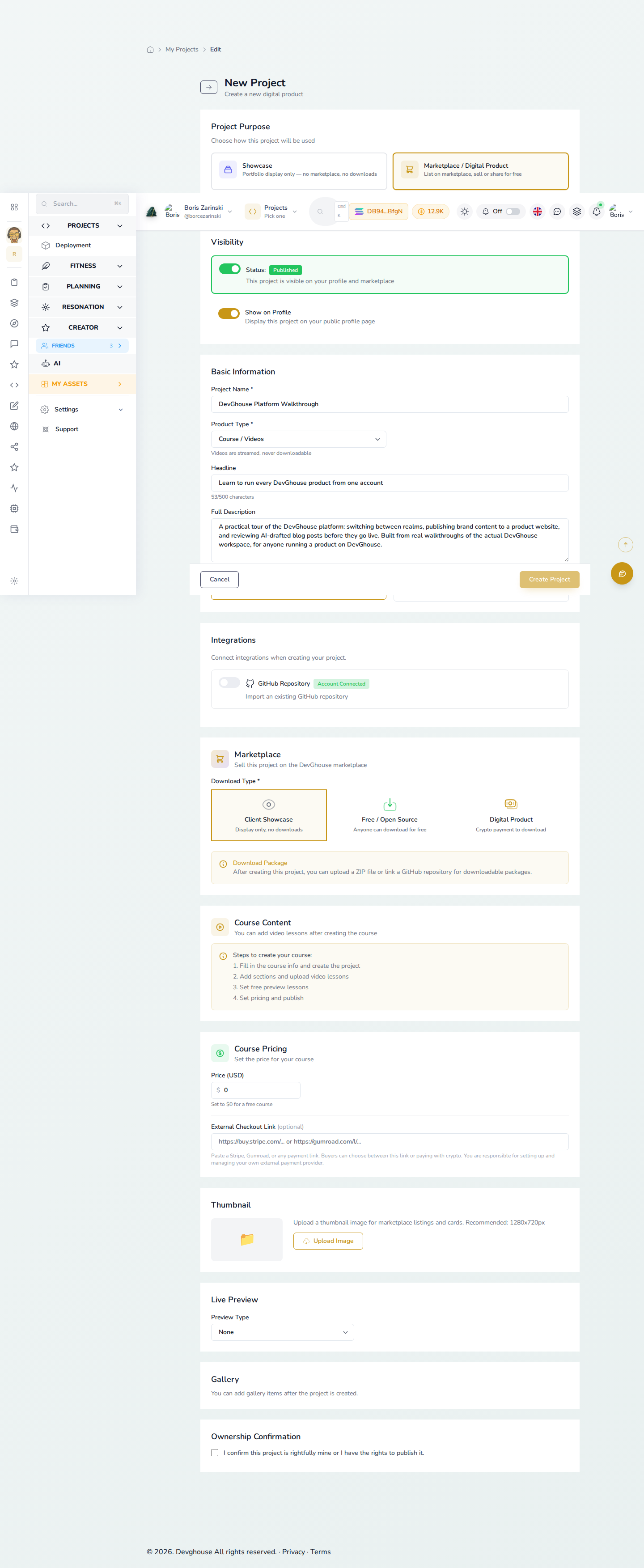Open the MY ASSETS sidebar item

82,384
